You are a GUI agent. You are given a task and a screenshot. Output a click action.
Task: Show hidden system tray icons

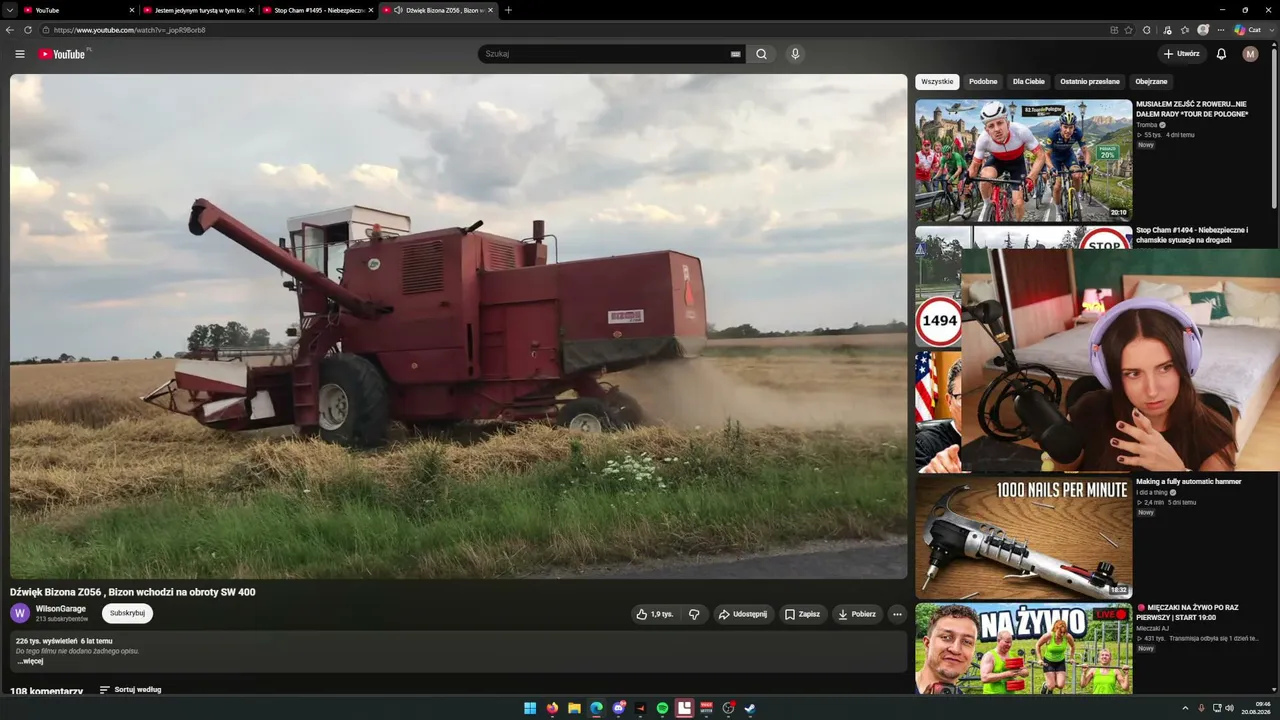pyautogui.click(x=1185, y=708)
